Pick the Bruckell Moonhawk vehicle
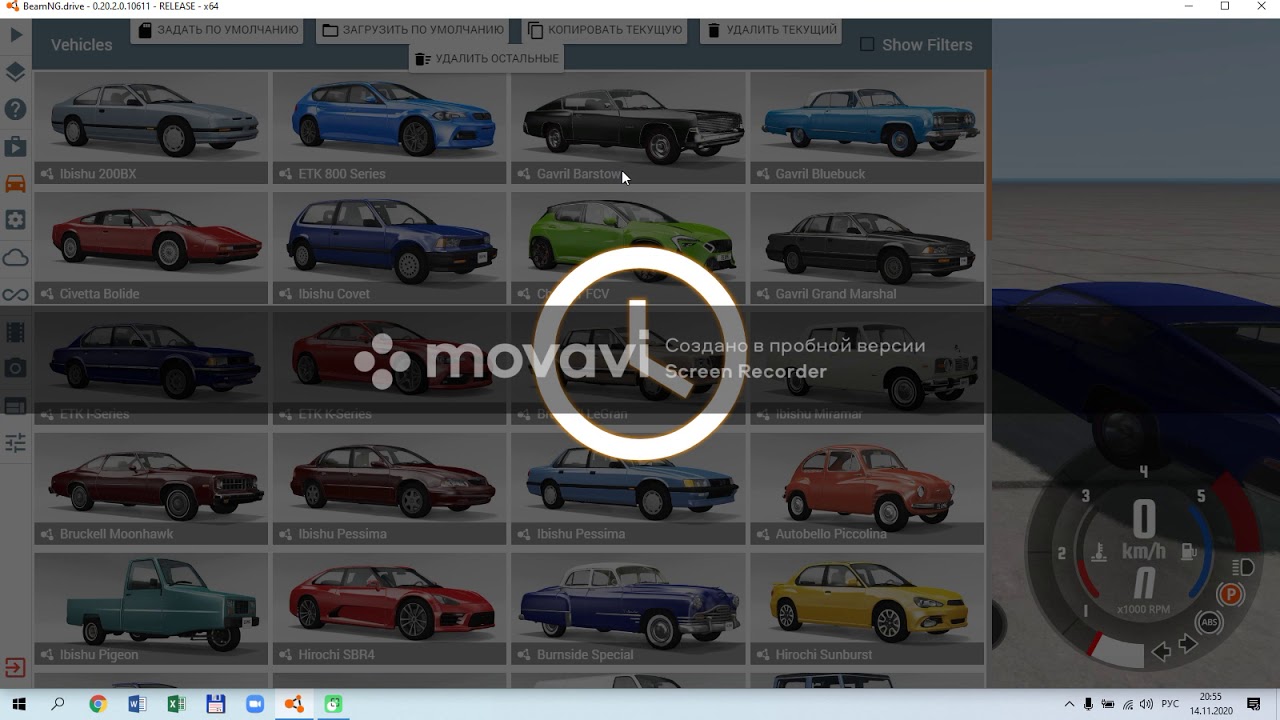Image resolution: width=1280 pixels, height=720 pixels. 151,488
